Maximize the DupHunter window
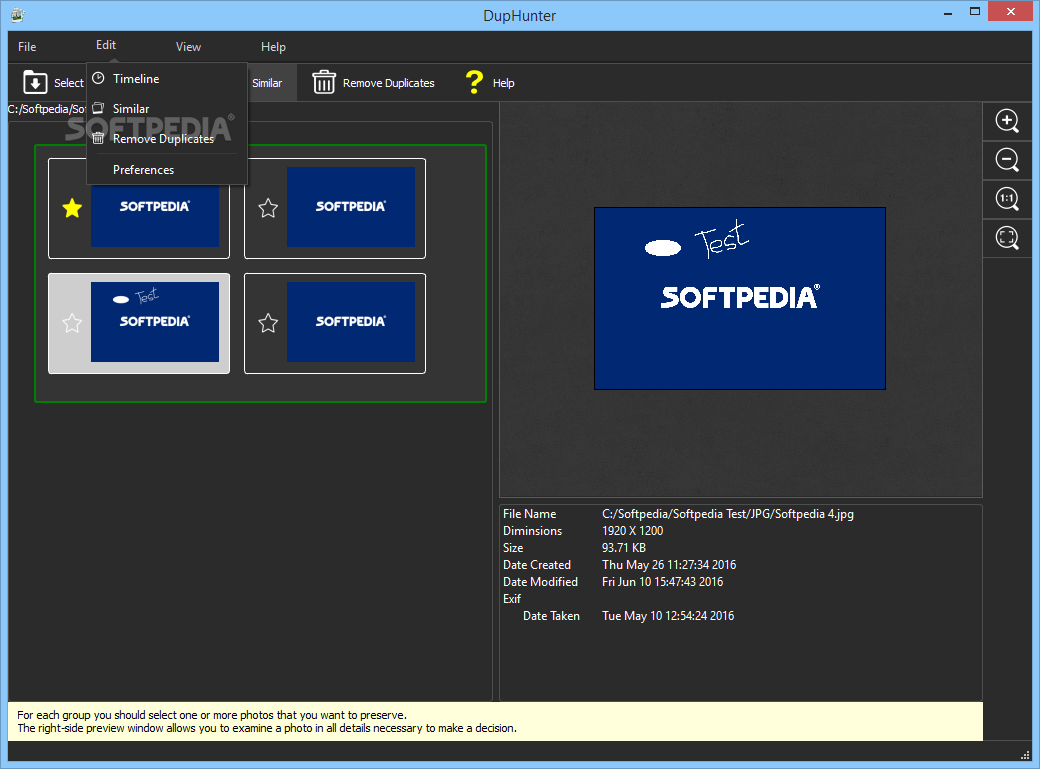Image resolution: width=1040 pixels, height=769 pixels. [x=974, y=11]
